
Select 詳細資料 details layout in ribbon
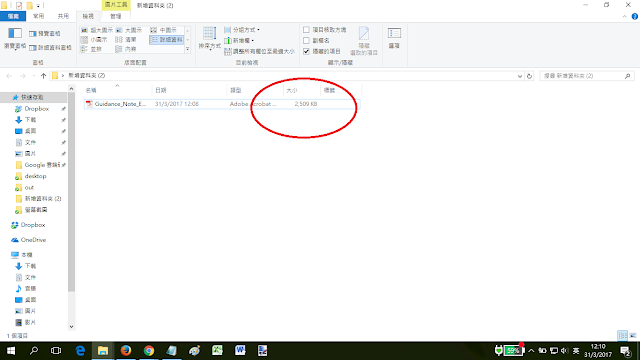[x=167, y=40]
